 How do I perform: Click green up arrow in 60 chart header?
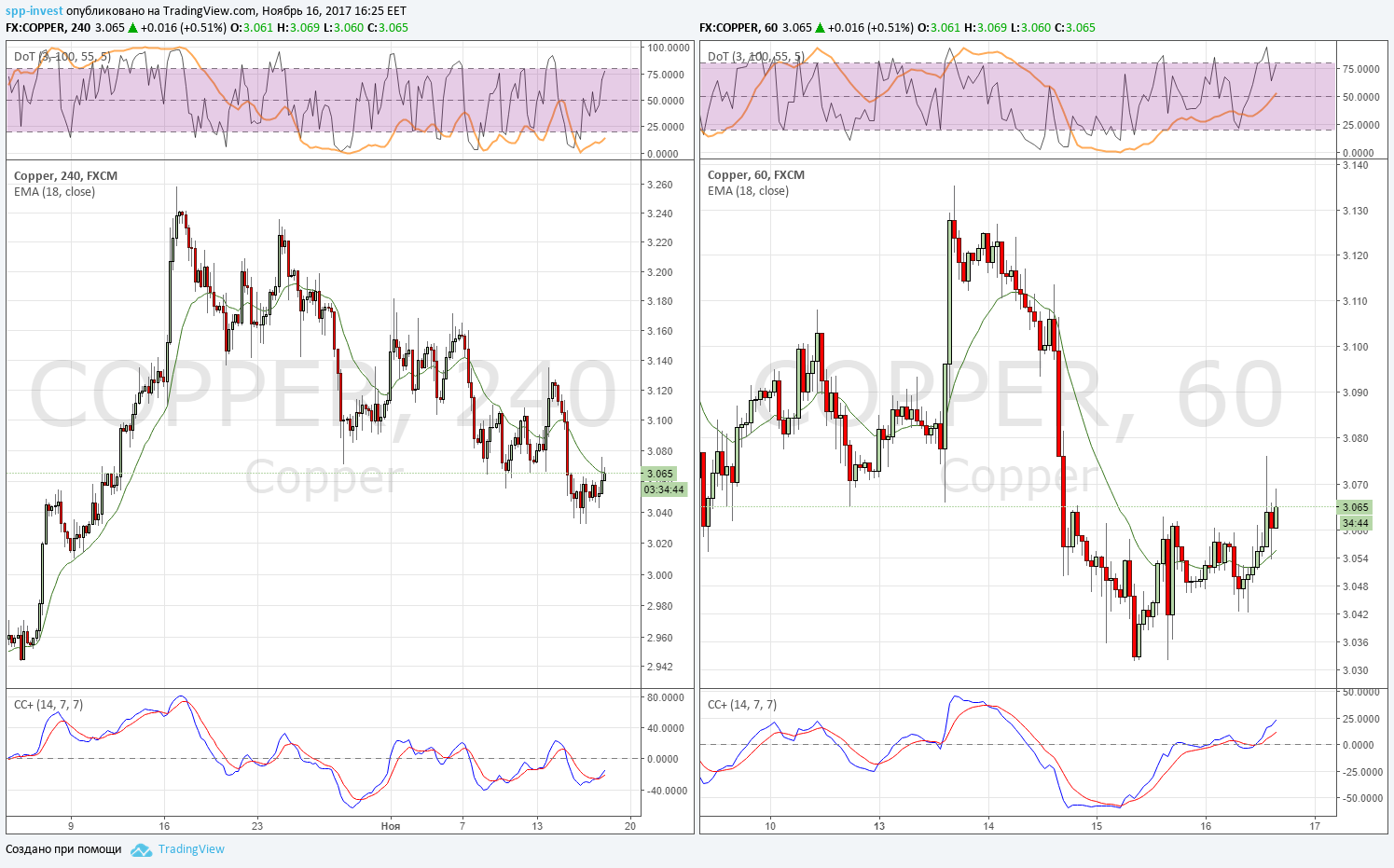tap(821, 28)
